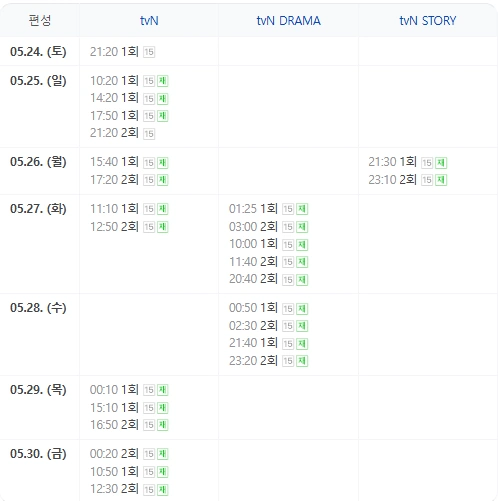The width and height of the screenshot is (498, 501).
Task: Click the 15 rating icon beside 23:10 2회
Action: tap(427, 180)
